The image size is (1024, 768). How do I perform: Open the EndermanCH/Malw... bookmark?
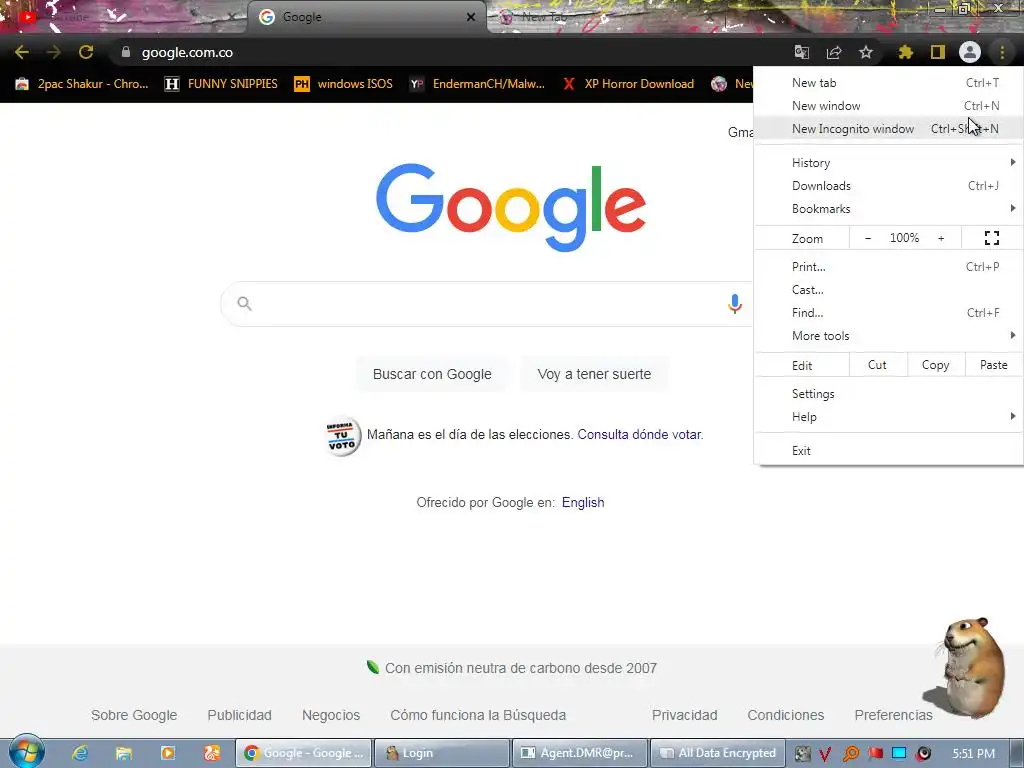click(477, 84)
